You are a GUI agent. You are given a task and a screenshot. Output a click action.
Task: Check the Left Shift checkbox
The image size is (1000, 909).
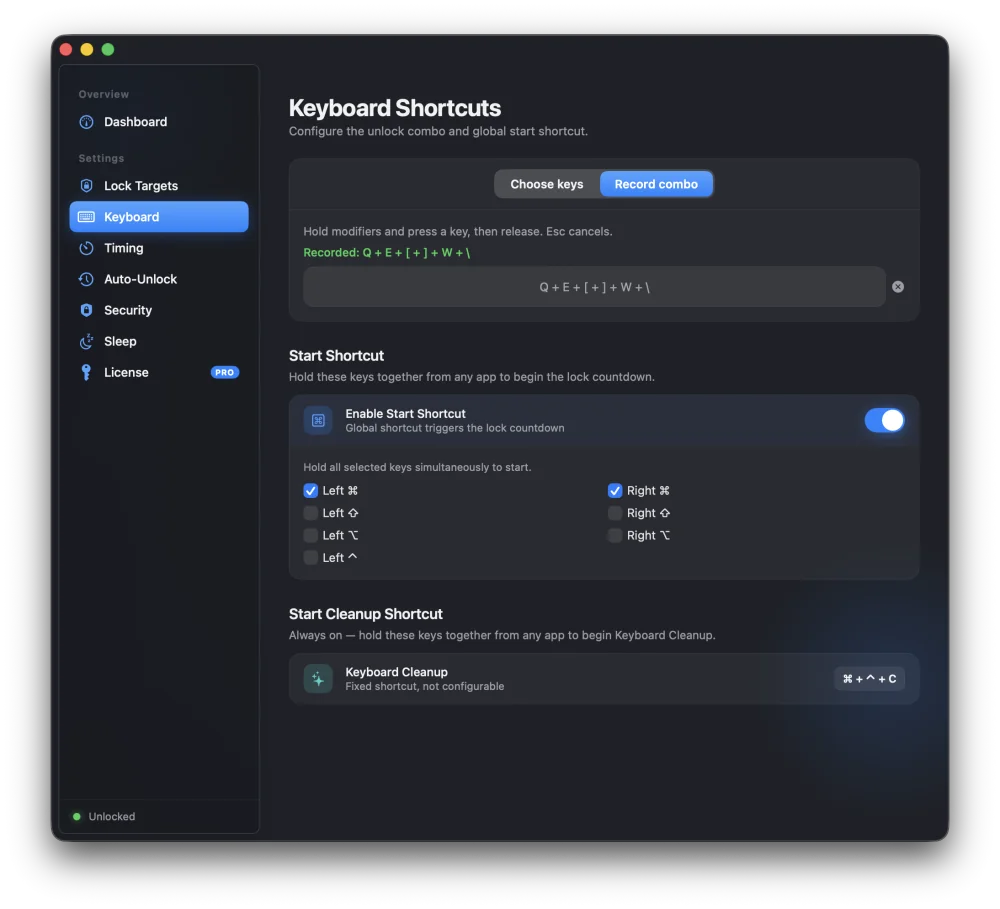[311, 513]
